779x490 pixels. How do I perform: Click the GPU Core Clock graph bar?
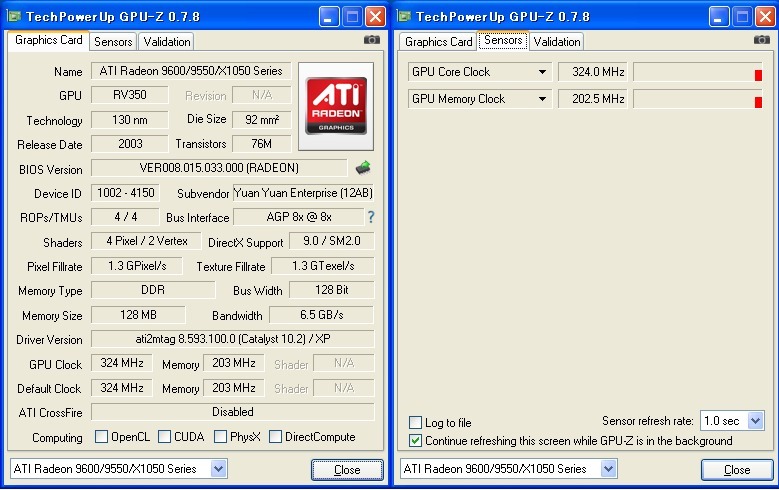click(x=698, y=72)
